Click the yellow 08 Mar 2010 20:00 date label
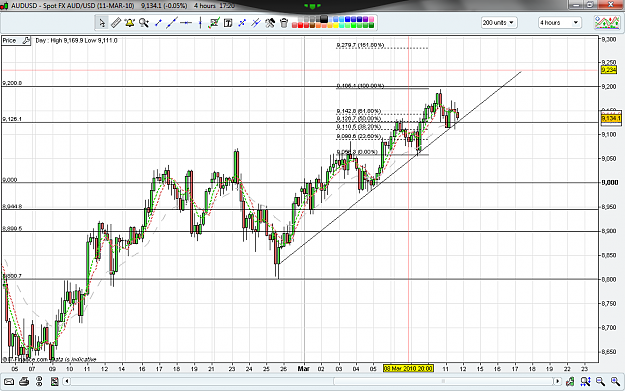 tap(408, 369)
